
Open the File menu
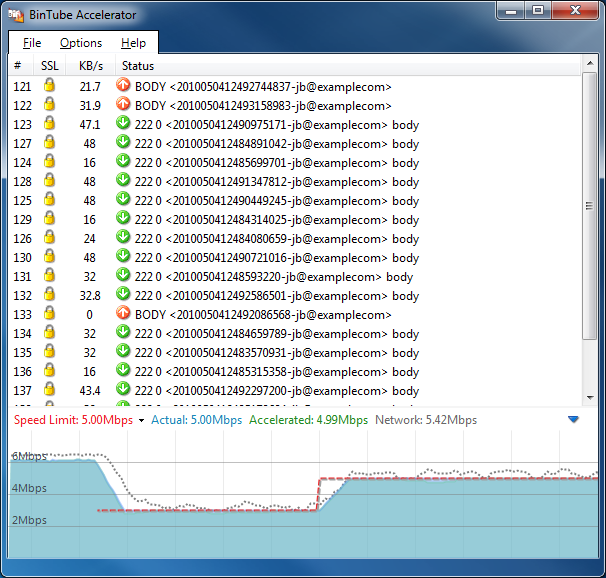[32, 43]
